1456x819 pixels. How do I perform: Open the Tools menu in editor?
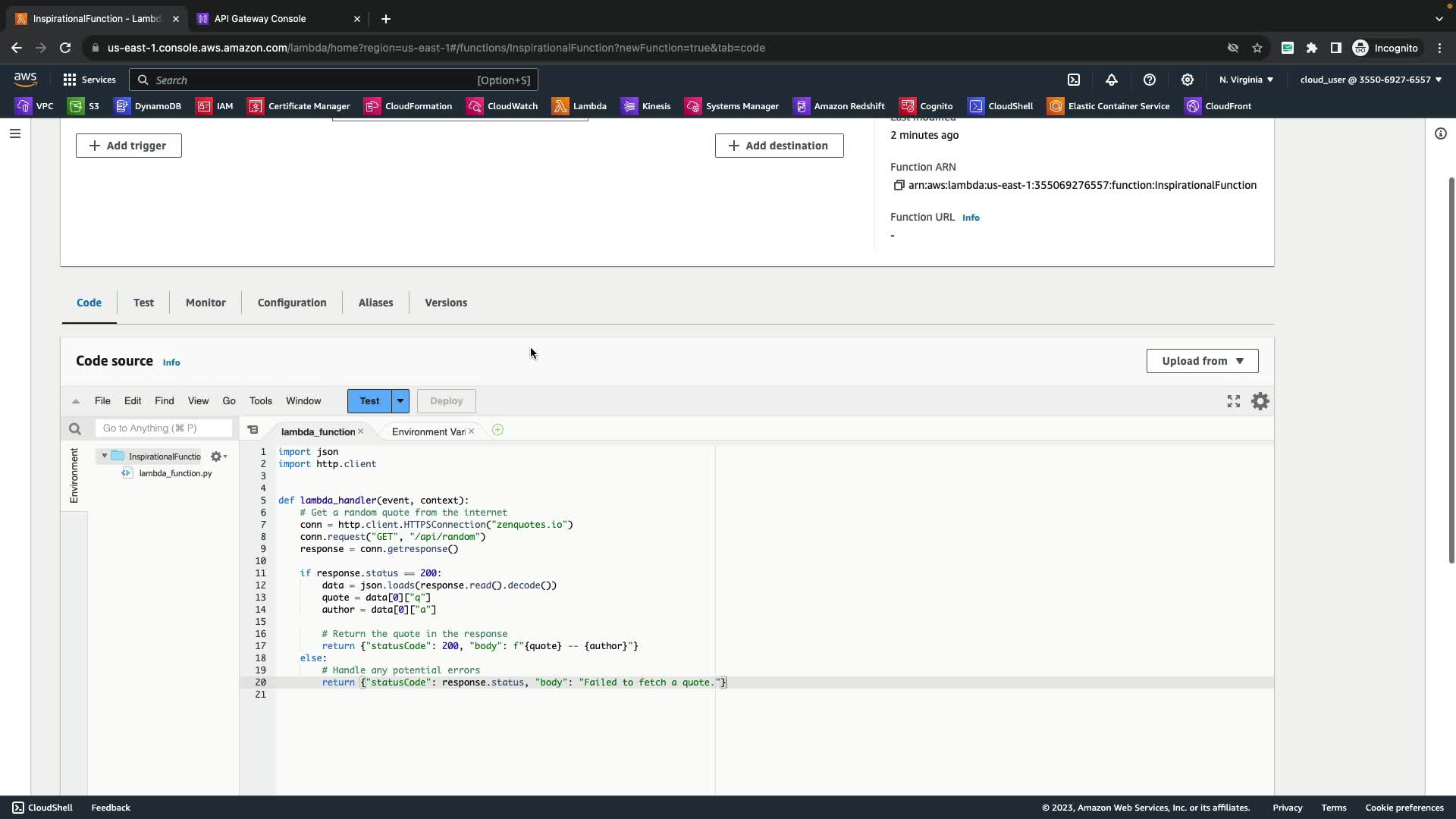pos(260,401)
